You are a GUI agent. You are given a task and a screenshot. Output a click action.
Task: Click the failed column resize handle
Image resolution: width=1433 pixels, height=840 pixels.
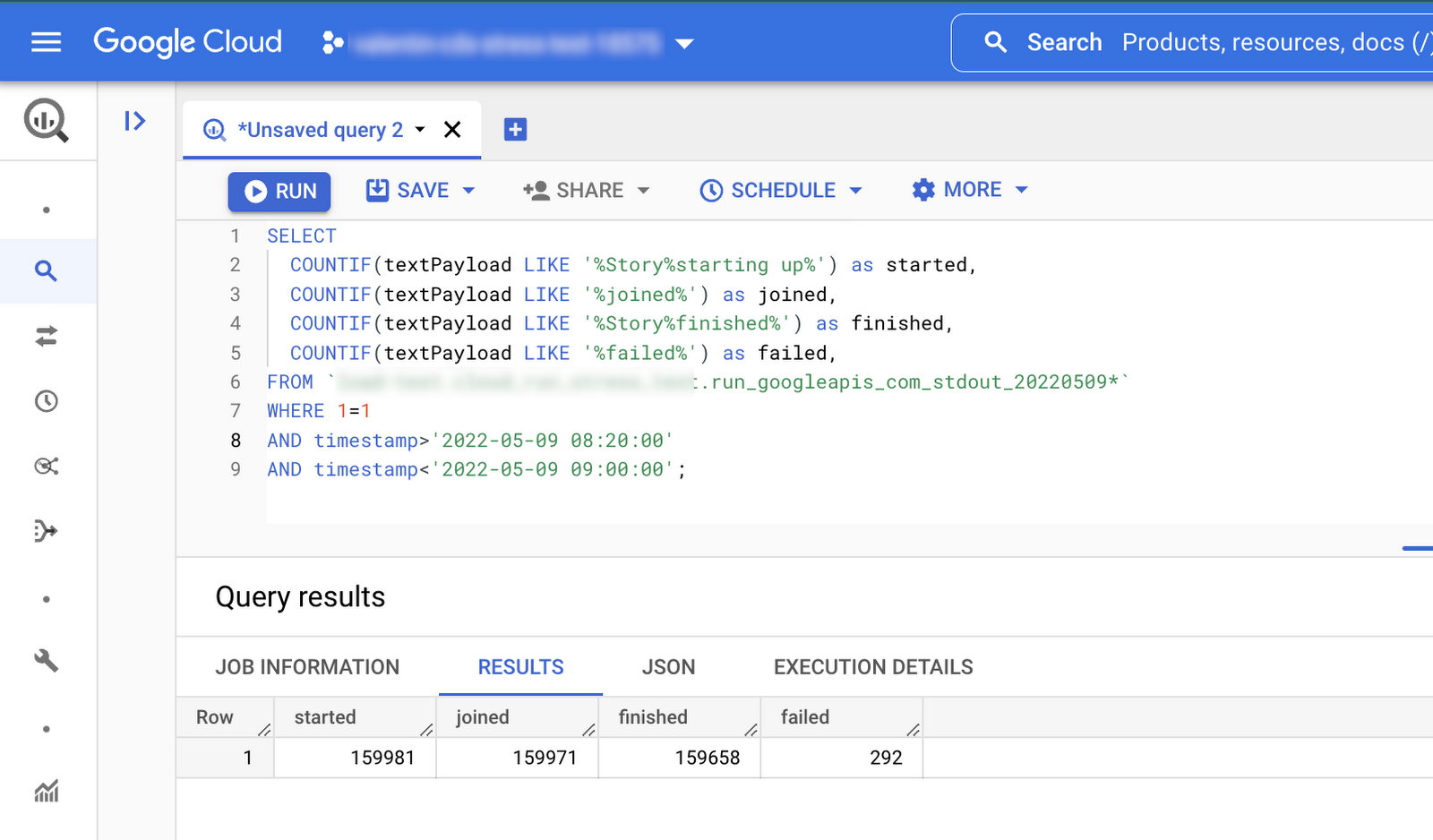coord(914,730)
